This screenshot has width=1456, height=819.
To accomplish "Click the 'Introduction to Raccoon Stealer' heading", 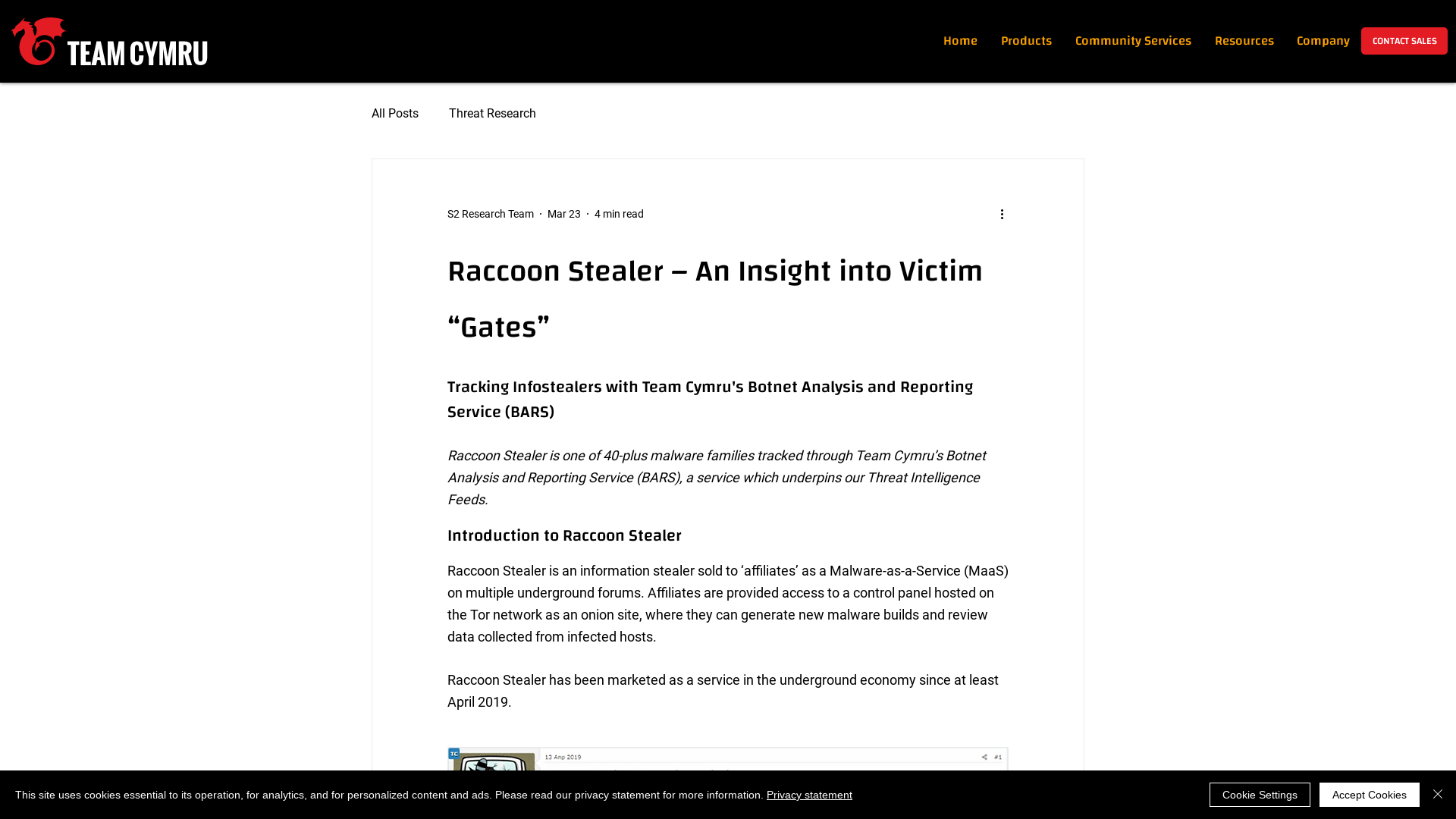I will [x=564, y=535].
